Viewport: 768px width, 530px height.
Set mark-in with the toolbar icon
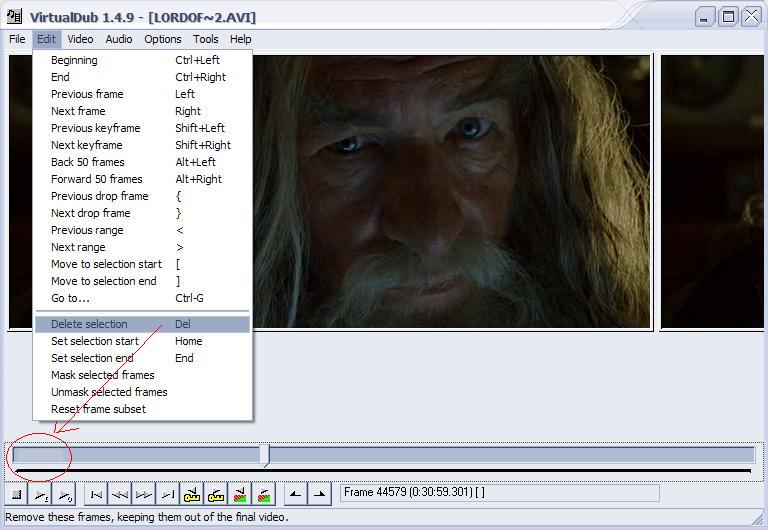295,494
